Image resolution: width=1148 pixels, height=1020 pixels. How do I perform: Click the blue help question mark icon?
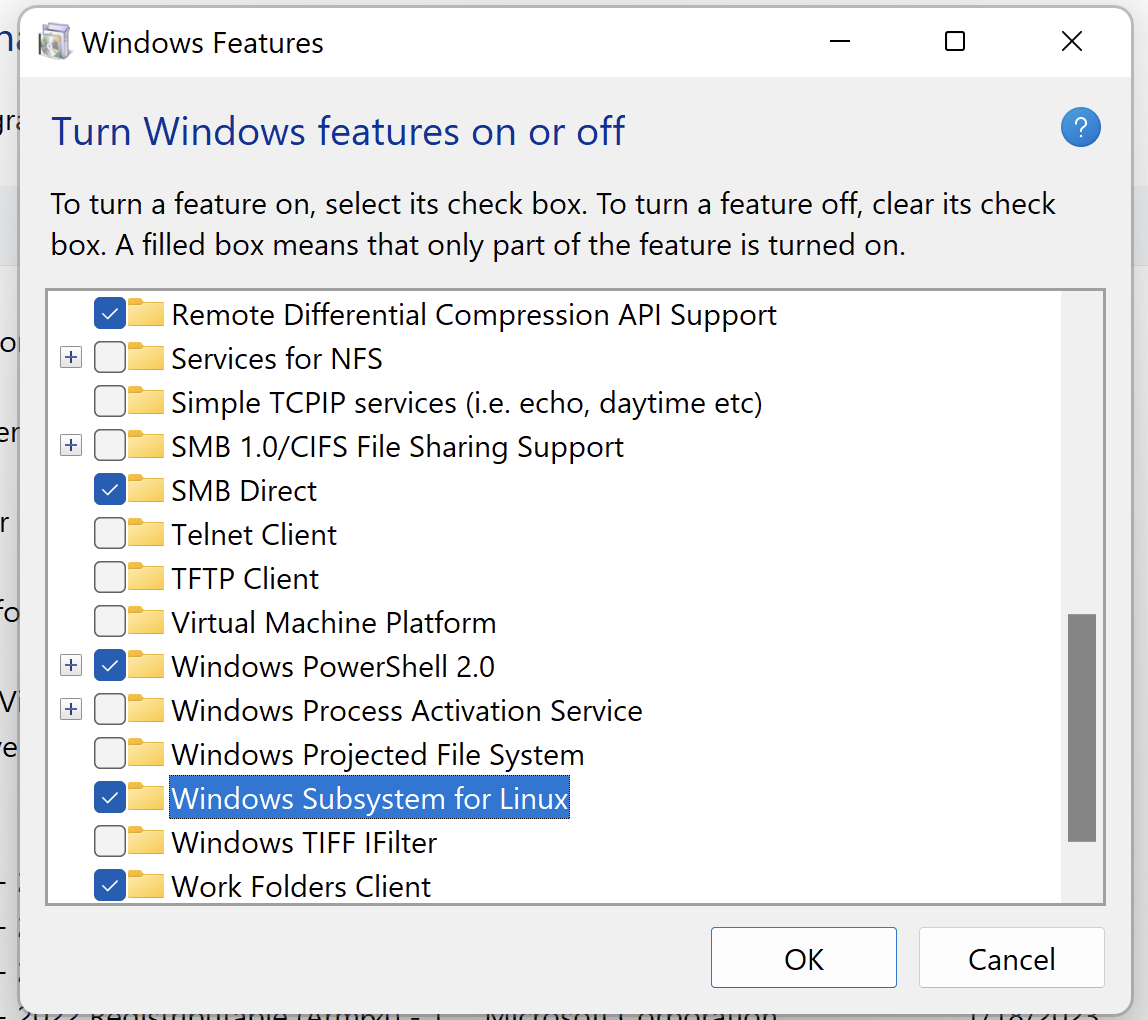point(1080,129)
